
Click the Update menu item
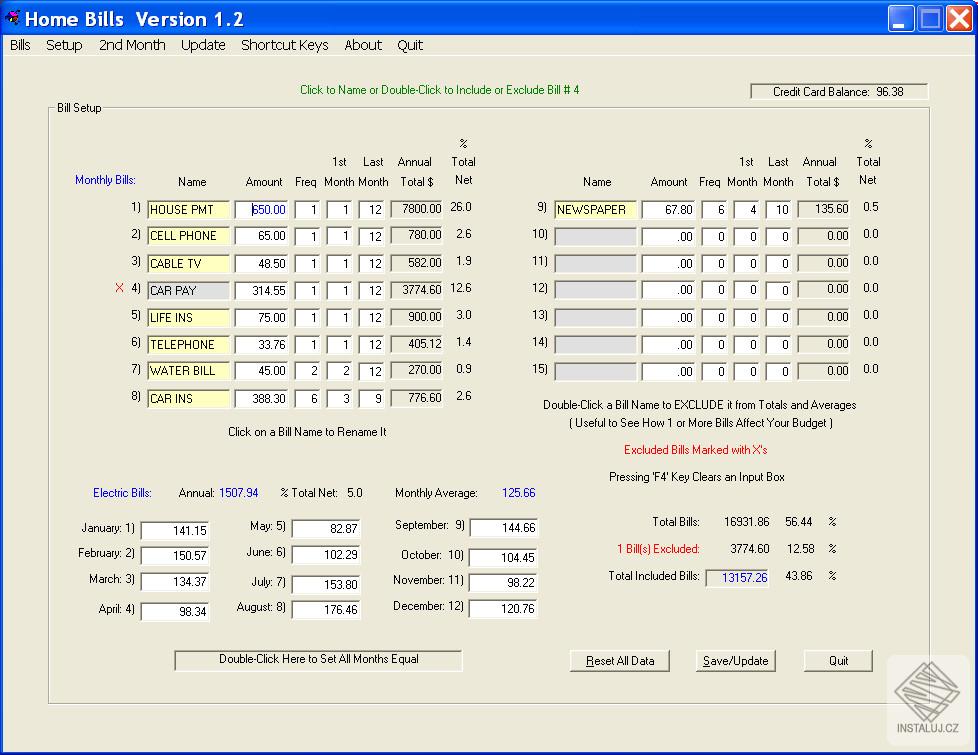[x=203, y=45]
